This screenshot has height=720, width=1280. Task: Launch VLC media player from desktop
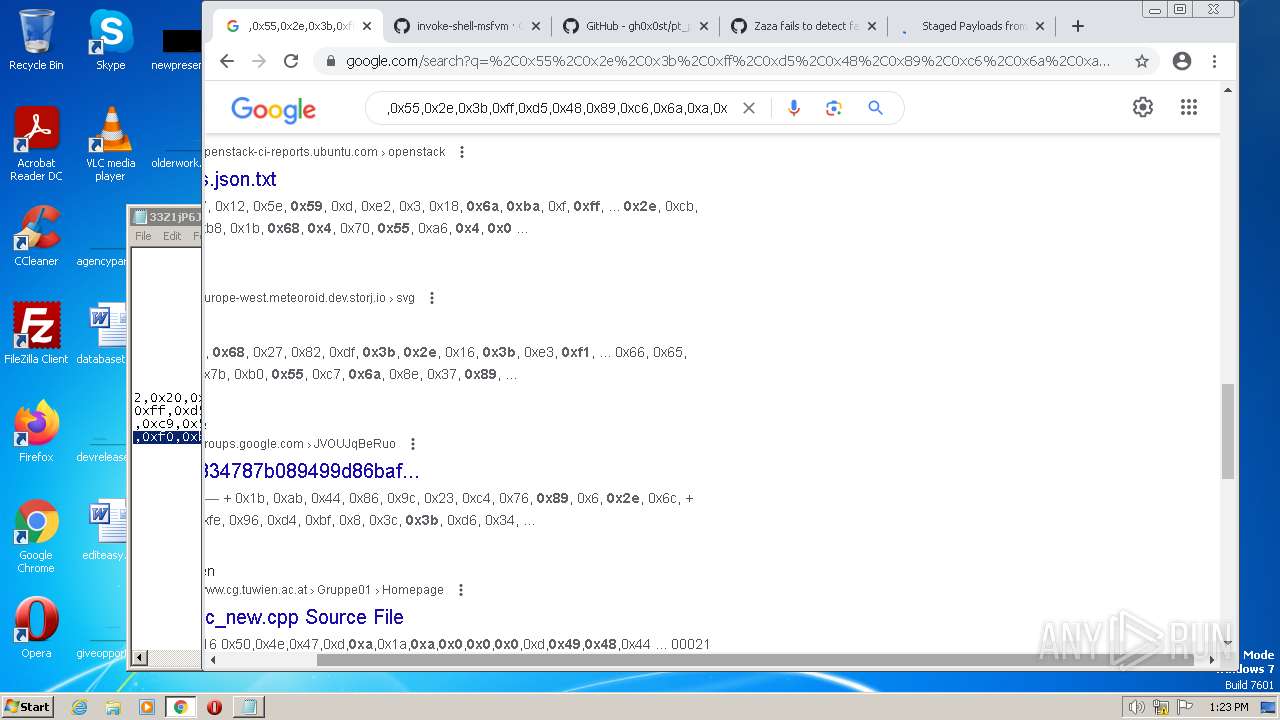110,144
